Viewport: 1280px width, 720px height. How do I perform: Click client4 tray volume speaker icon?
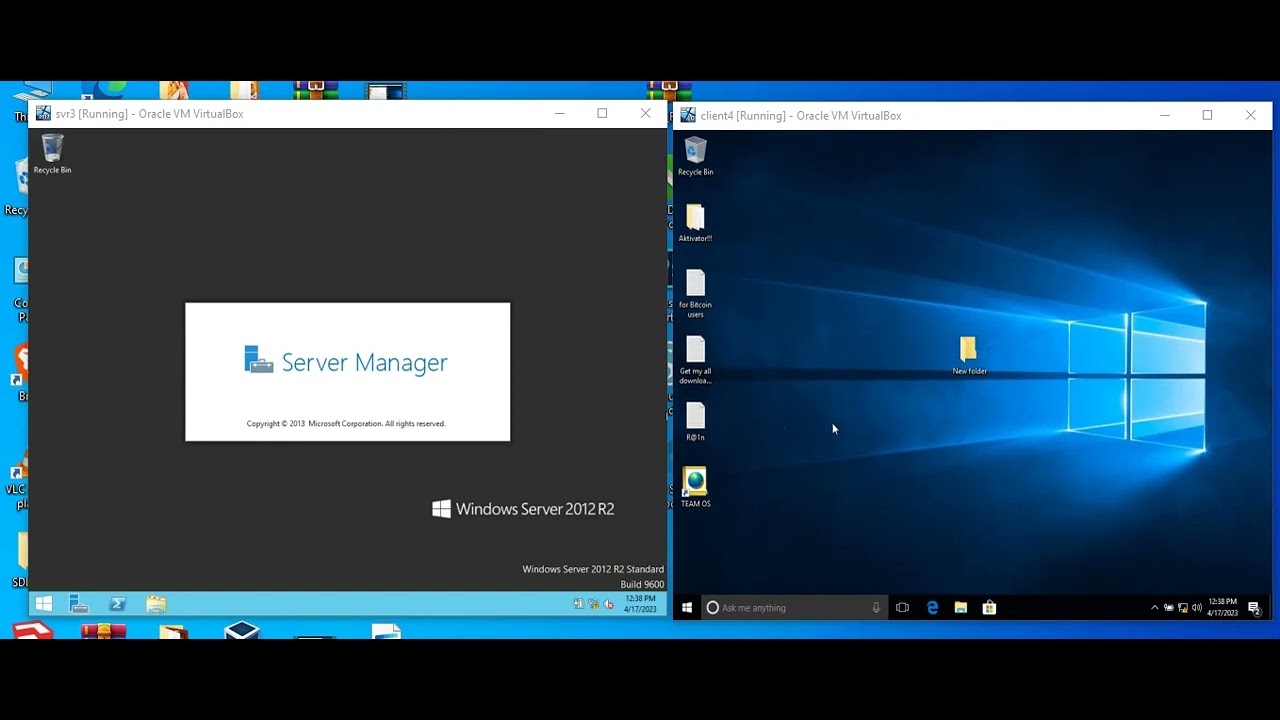pyautogui.click(x=1197, y=607)
